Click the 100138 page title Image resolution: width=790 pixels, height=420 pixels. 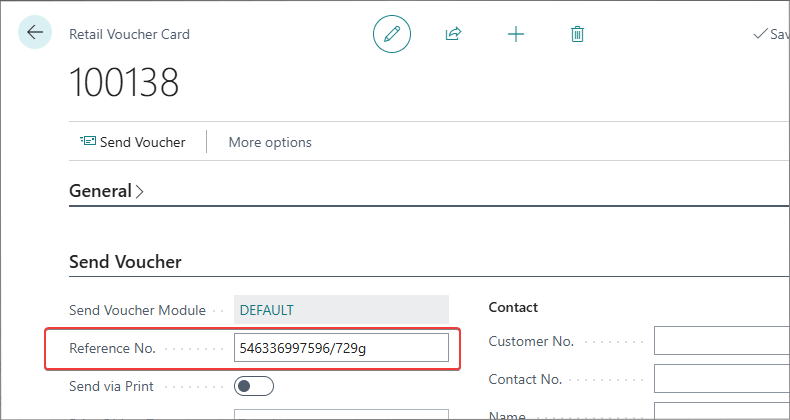pyautogui.click(x=124, y=83)
